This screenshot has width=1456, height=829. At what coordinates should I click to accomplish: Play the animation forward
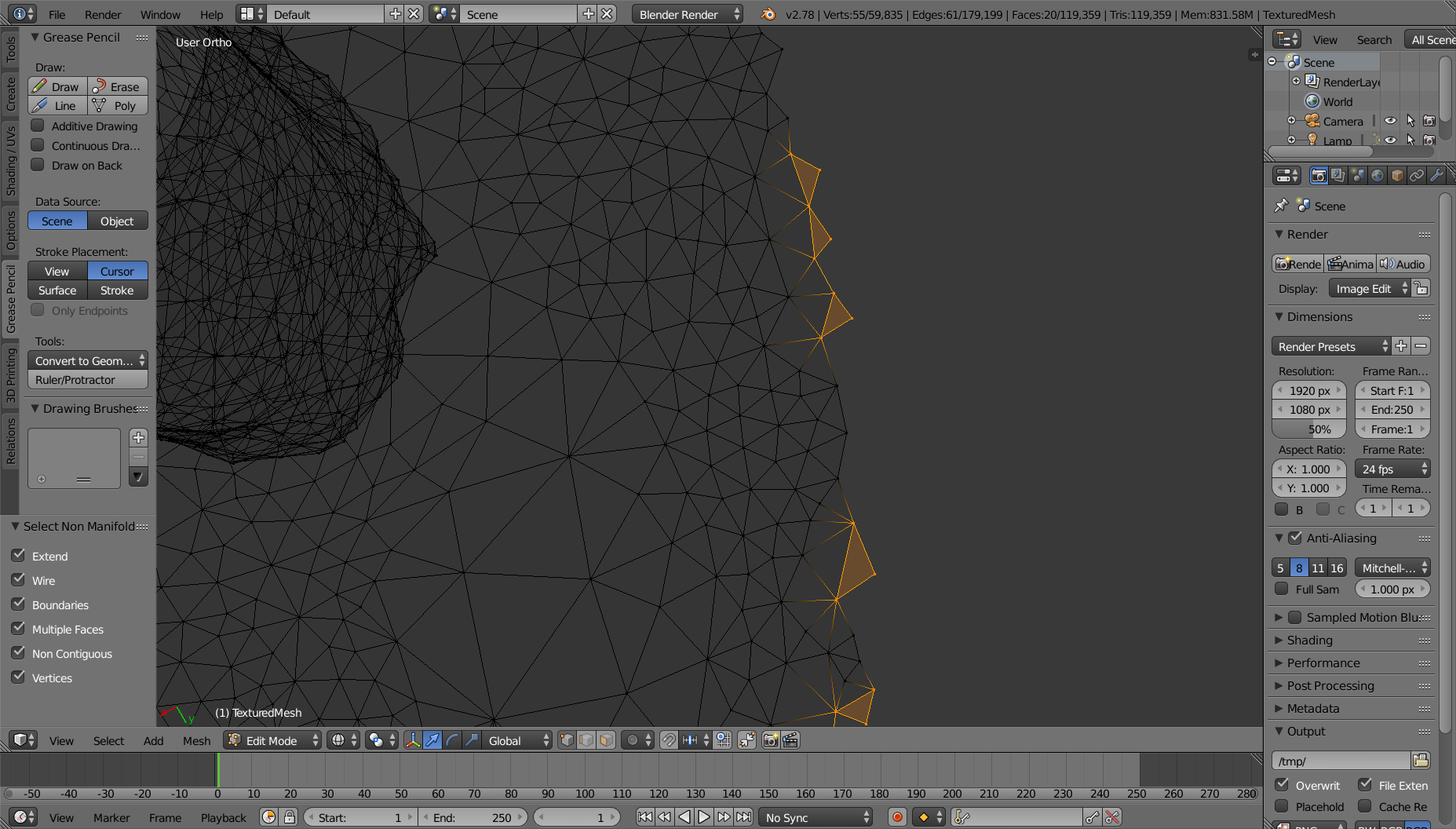[x=704, y=817]
